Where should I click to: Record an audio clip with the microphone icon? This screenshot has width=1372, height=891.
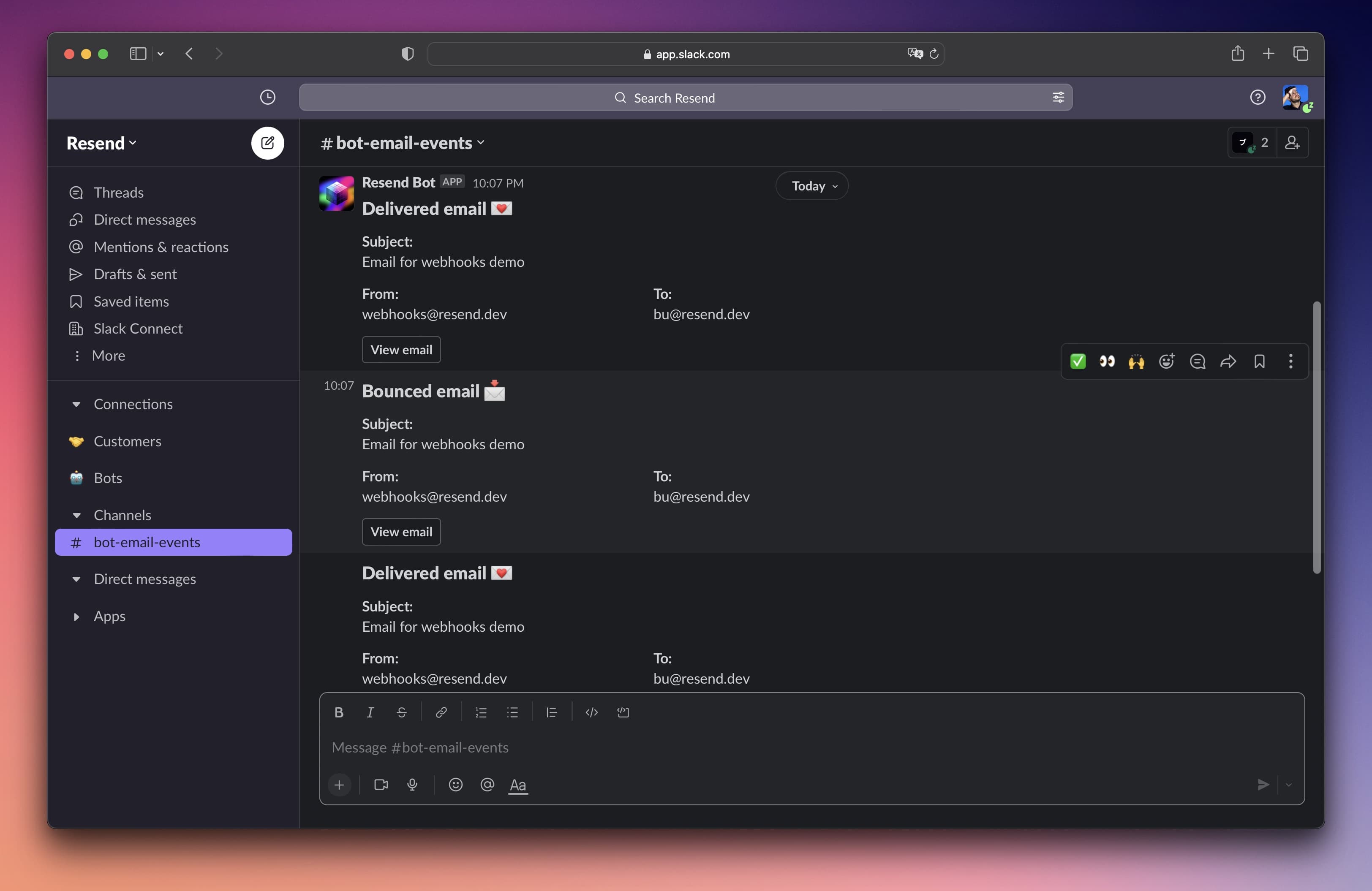[412, 785]
